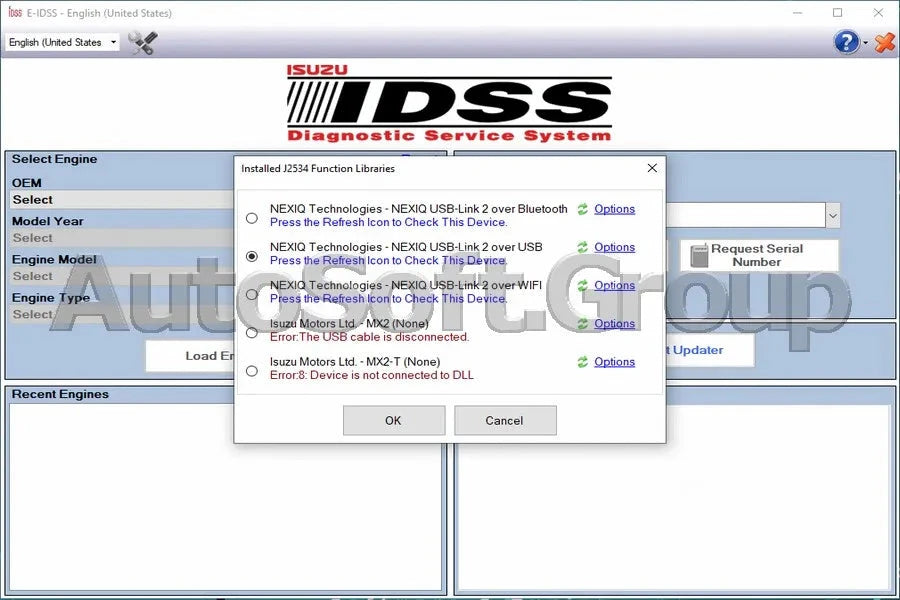Expand the arrow beside the Help icon
Viewport: 900px width, 600px height.
[x=866, y=43]
